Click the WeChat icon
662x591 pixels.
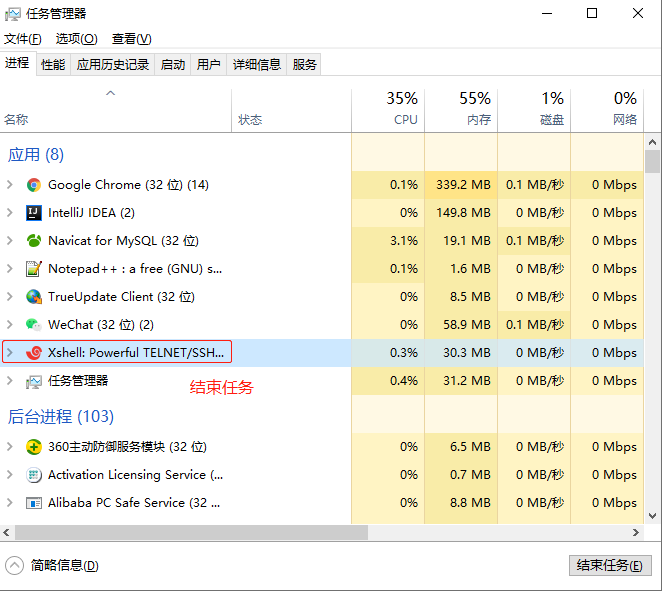click(x=34, y=325)
